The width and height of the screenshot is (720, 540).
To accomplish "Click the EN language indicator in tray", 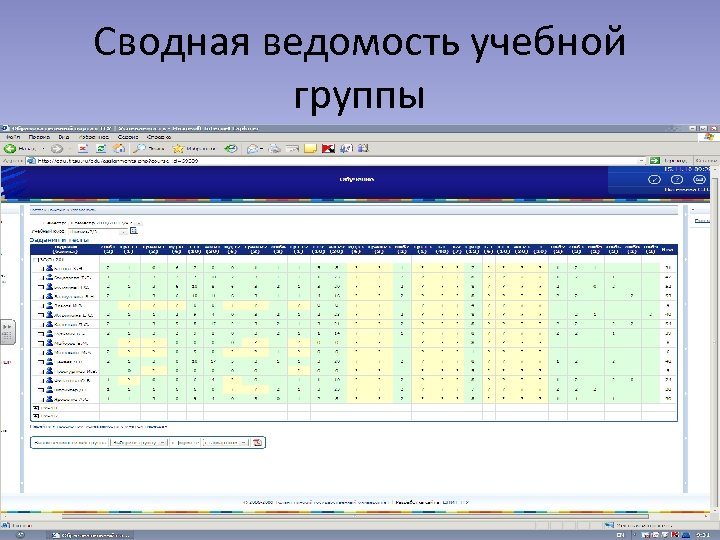I will [x=620, y=535].
